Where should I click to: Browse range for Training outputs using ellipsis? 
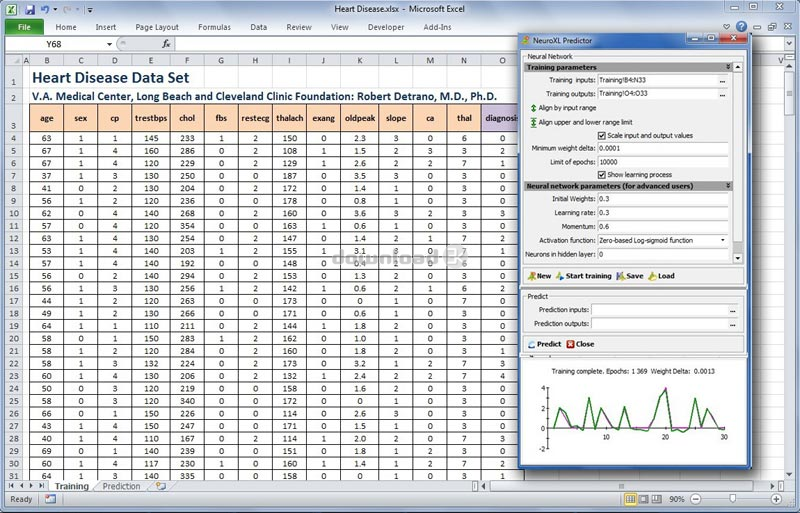[x=722, y=94]
